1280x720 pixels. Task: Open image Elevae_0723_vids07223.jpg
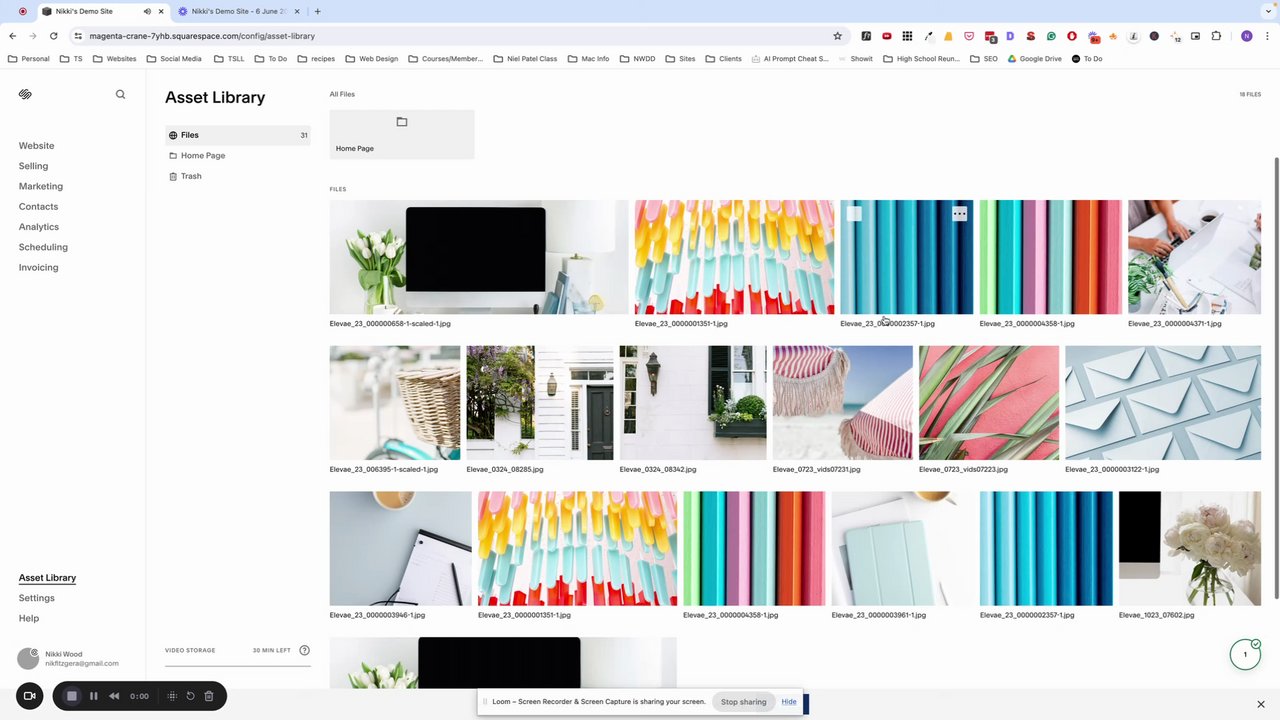point(989,403)
